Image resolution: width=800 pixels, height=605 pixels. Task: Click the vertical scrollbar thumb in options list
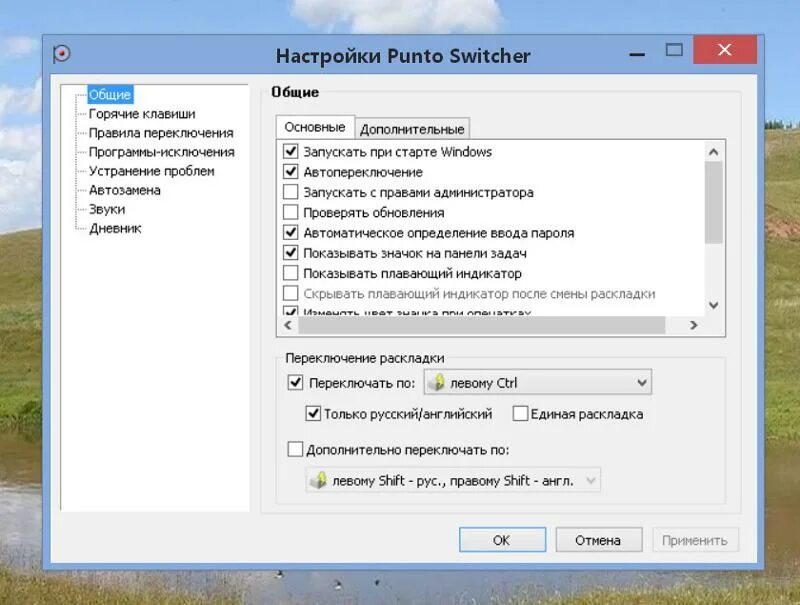point(713,203)
